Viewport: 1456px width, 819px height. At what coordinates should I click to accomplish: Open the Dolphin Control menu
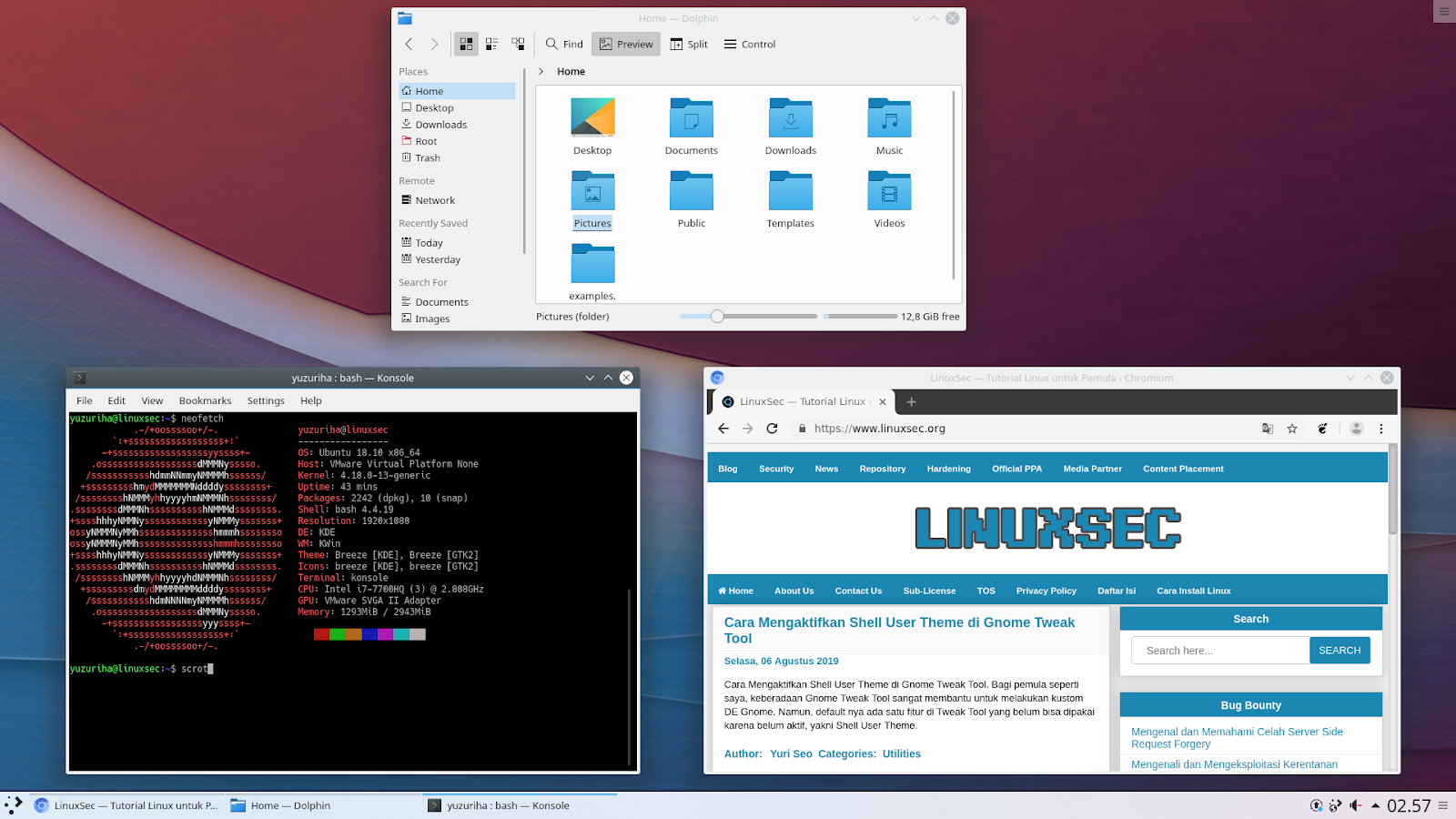750,44
